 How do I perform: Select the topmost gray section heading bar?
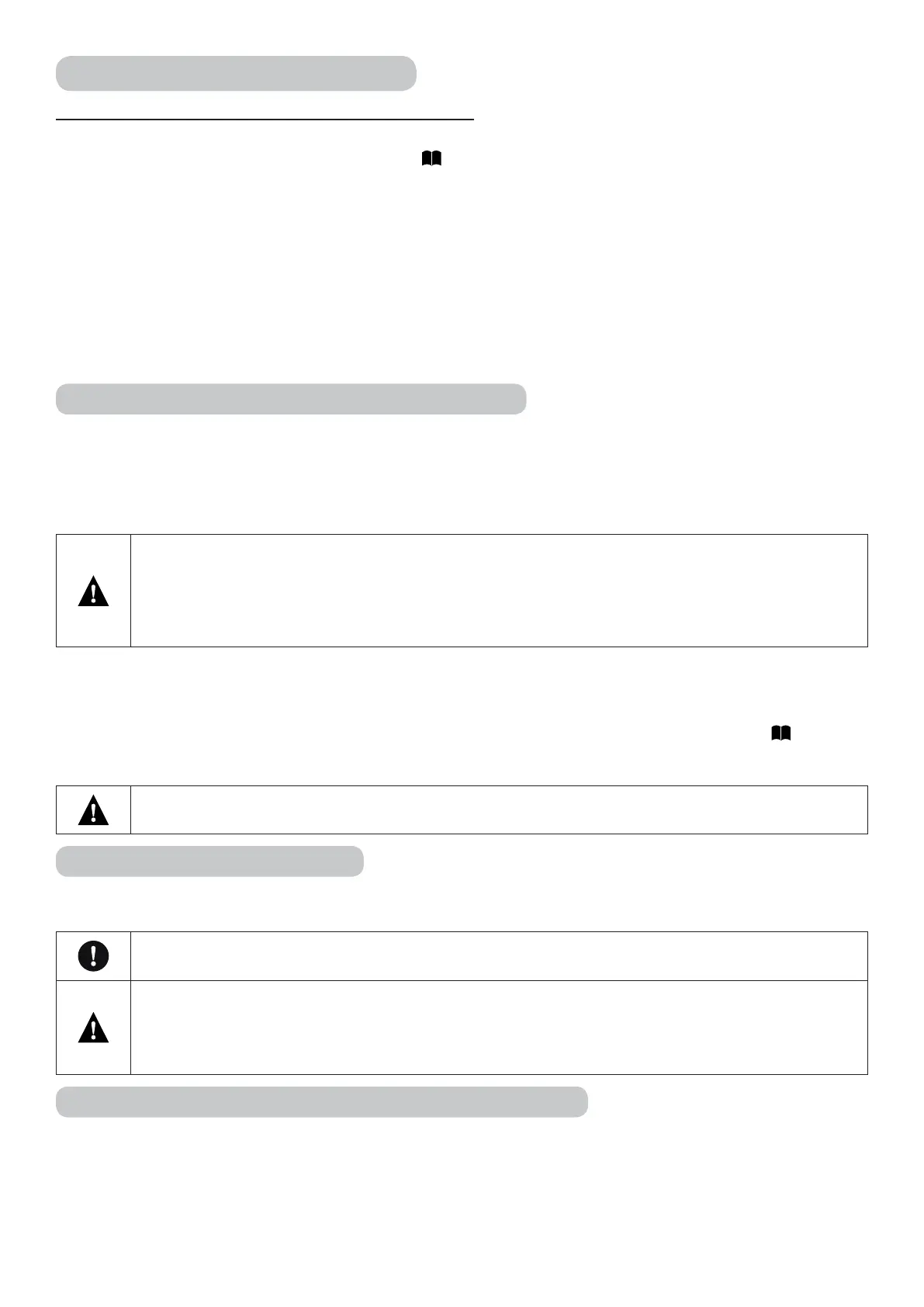[236, 73]
